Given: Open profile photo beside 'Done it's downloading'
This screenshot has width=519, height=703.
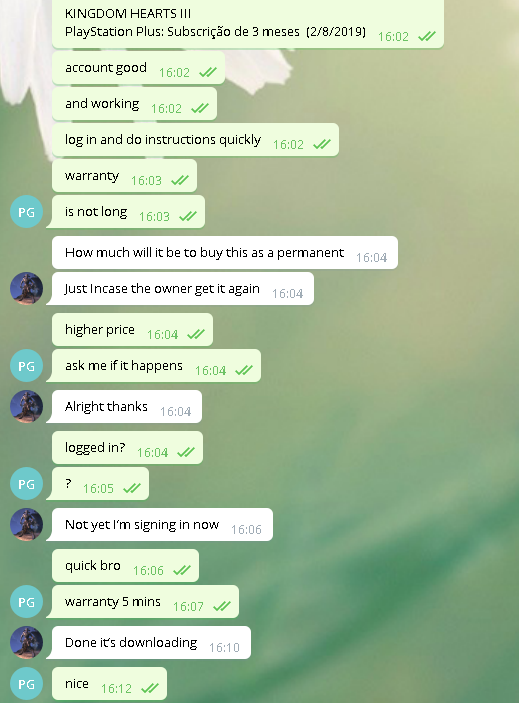Looking at the screenshot, I should (x=26, y=642).
